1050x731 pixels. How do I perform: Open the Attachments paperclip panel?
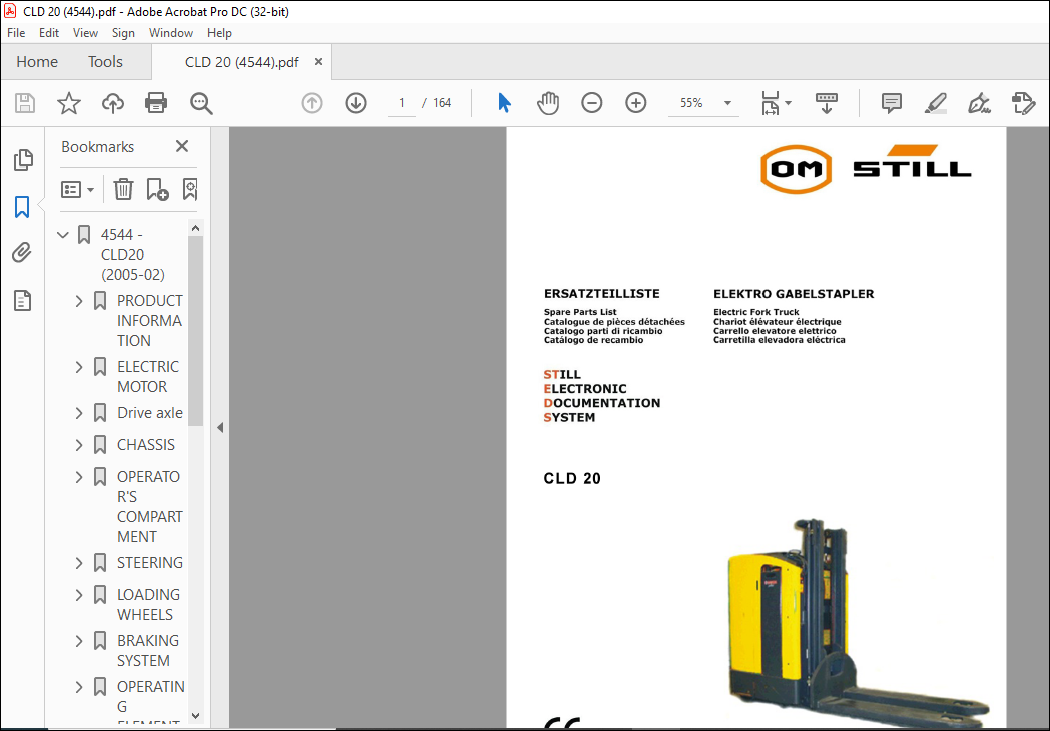click(22, 253)
